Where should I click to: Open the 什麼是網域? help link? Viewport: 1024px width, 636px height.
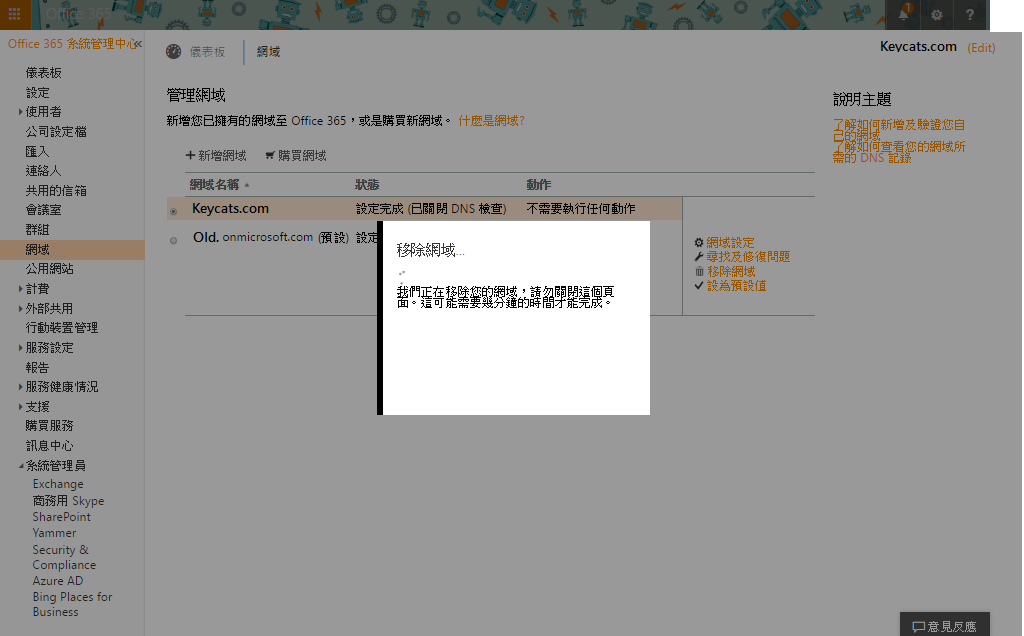pyautogui.click(x=492, y=121)
